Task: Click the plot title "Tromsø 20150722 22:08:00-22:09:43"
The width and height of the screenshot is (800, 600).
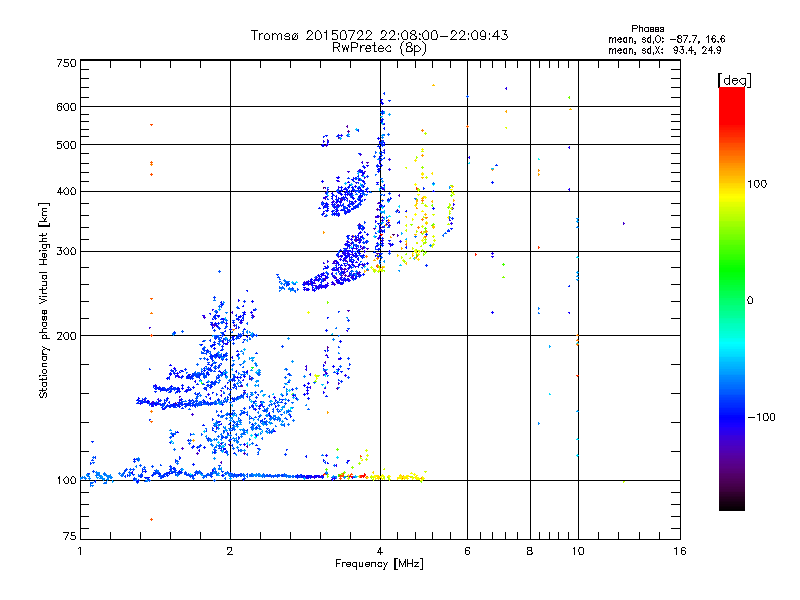Action: [x=379, y=35]
